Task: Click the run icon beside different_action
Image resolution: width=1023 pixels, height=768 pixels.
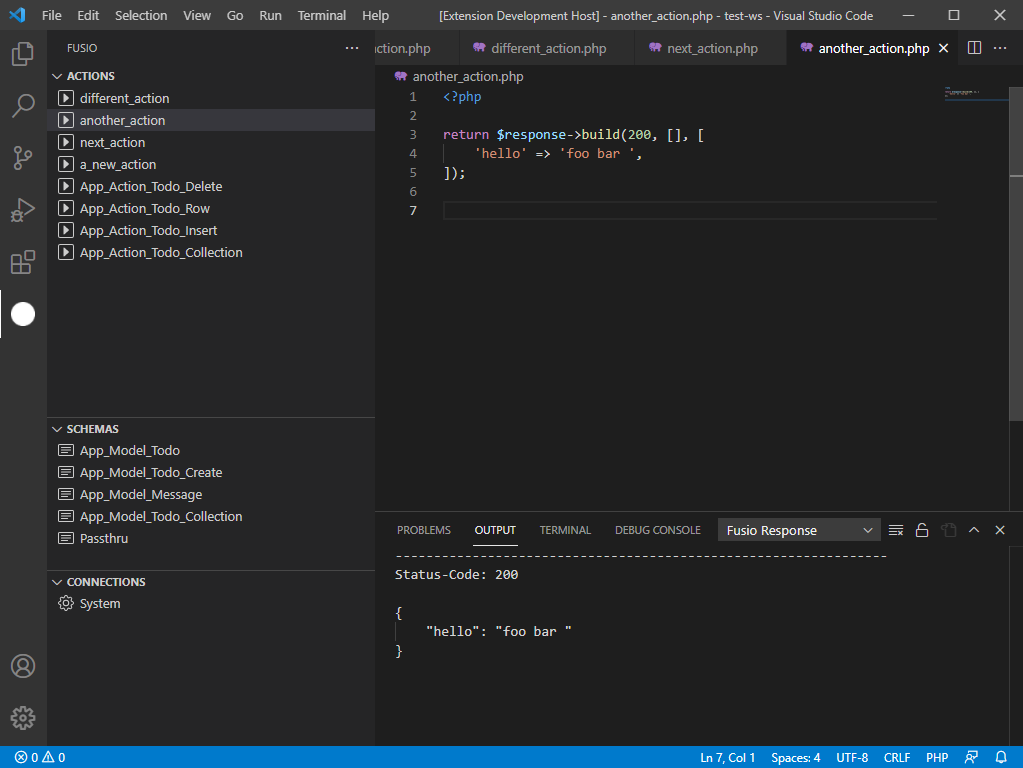Action: (65, 98)
